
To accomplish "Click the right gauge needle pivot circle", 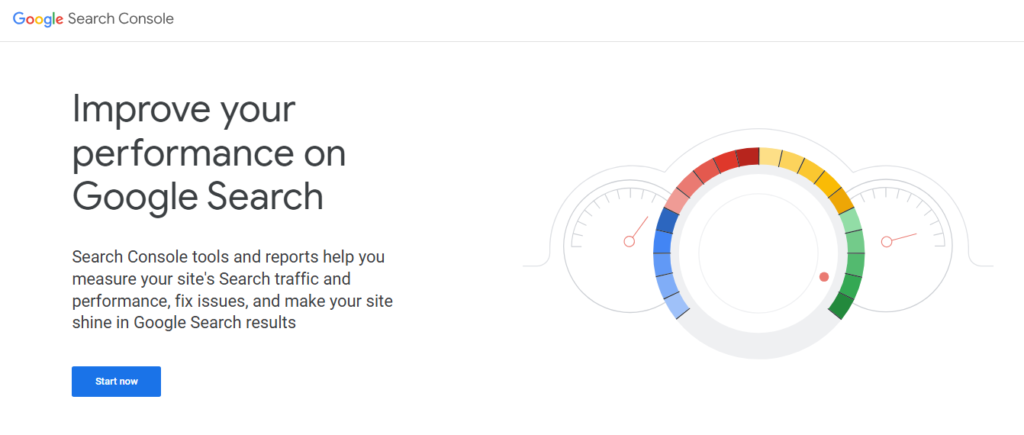I will tap(886, 242).
